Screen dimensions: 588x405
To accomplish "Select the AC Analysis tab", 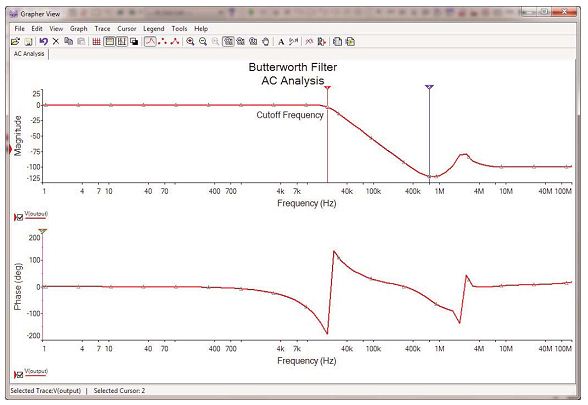I will [x=29, y=54].
